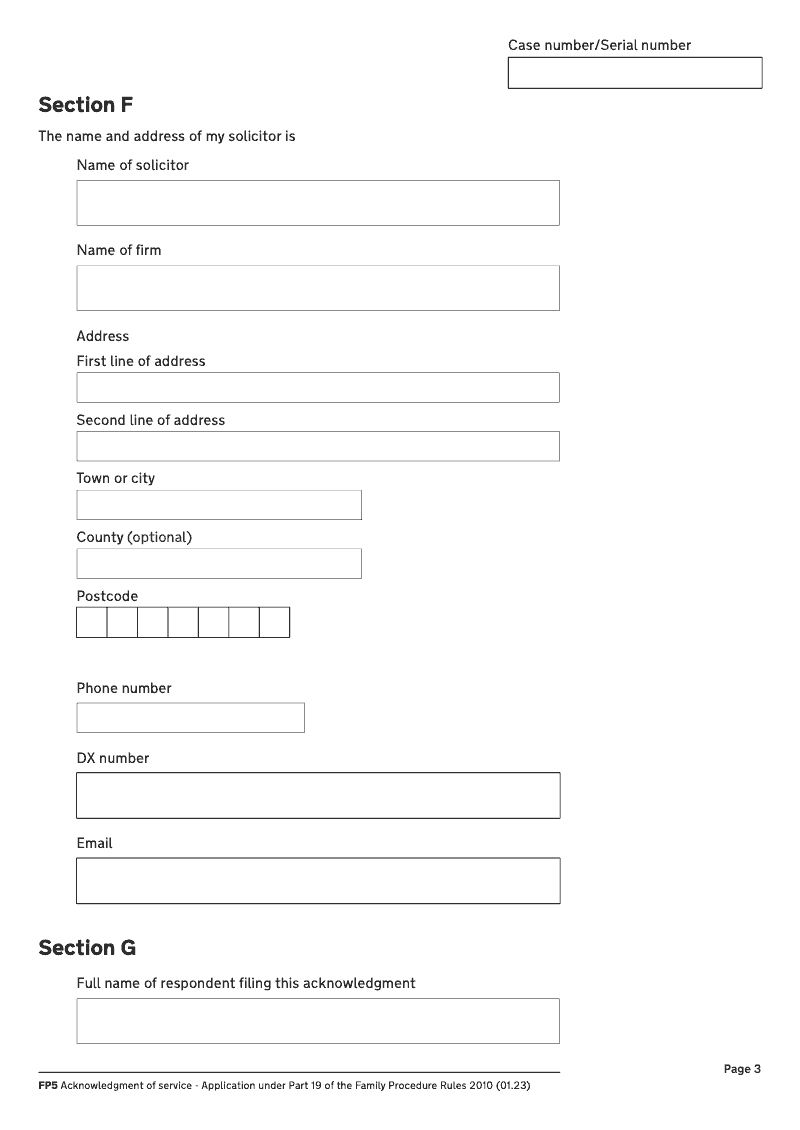Image resolution: width=800 pixels, height=1130 pixels.
Task: Focus the Phone number field
Action: coord(190,718)
